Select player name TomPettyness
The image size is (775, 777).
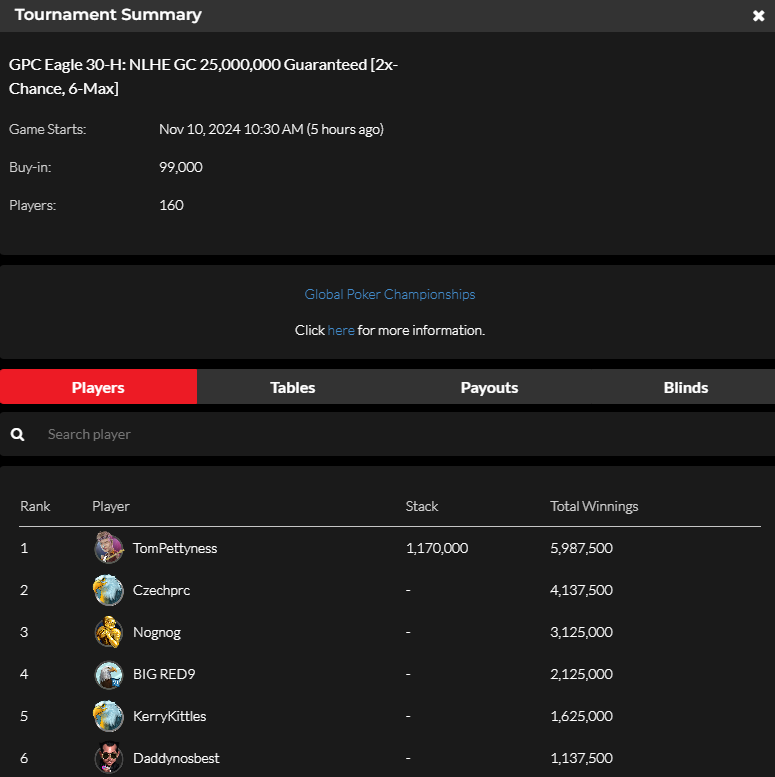pyautogui.click(x=175, y=548)
